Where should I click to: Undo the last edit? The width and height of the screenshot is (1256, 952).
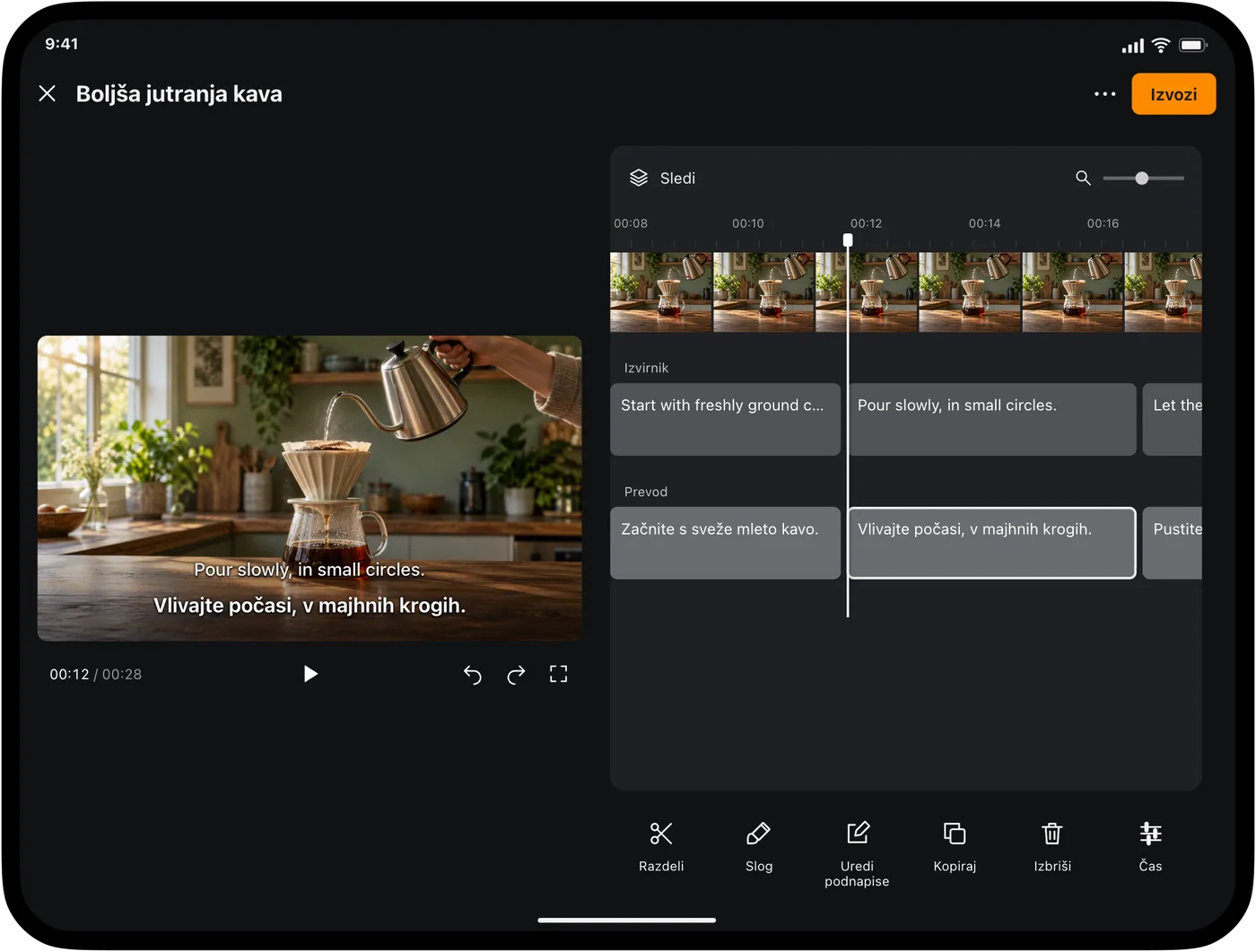473,675
